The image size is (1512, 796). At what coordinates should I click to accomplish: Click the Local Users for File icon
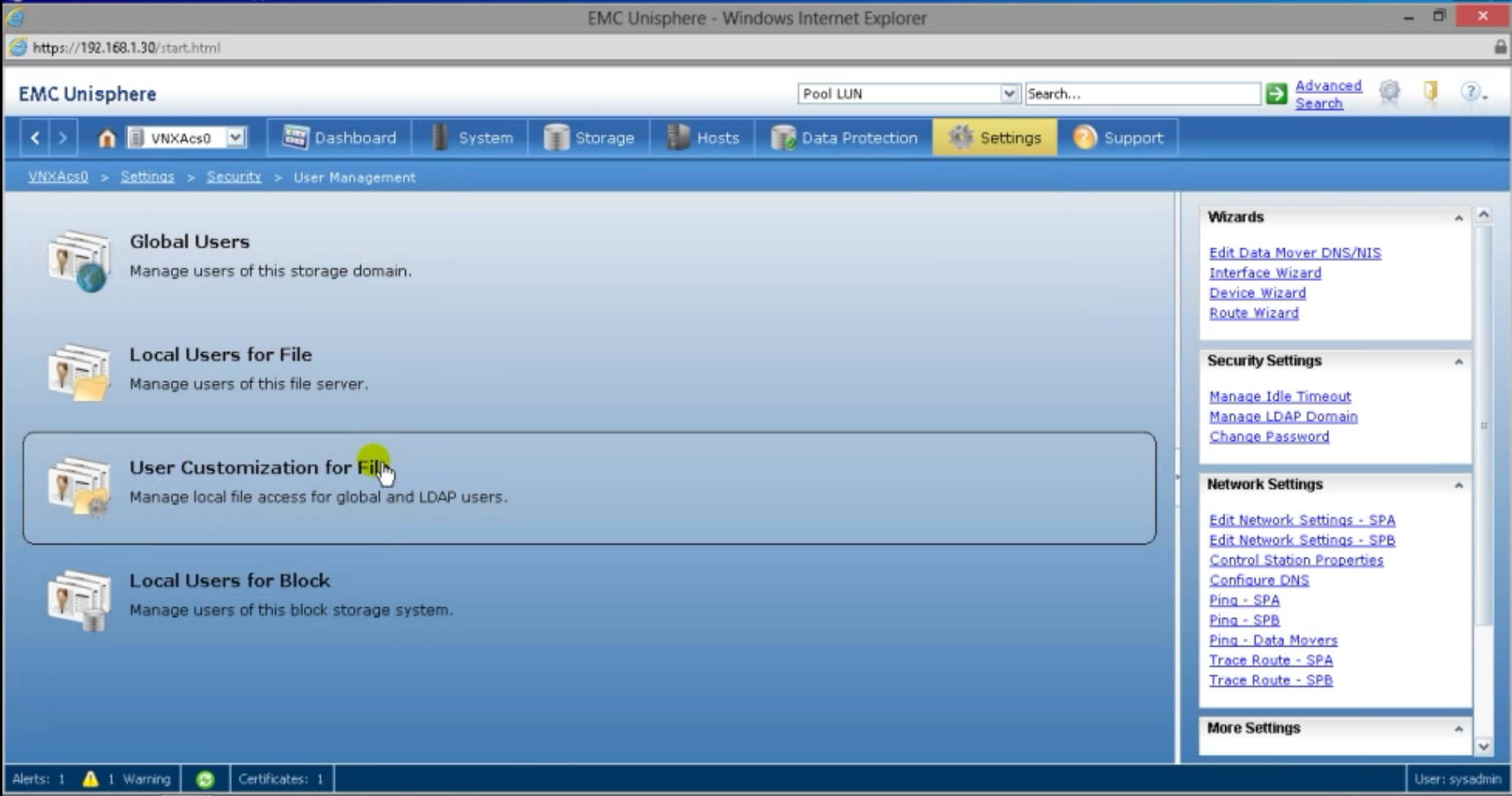click(x=78, y=372)
